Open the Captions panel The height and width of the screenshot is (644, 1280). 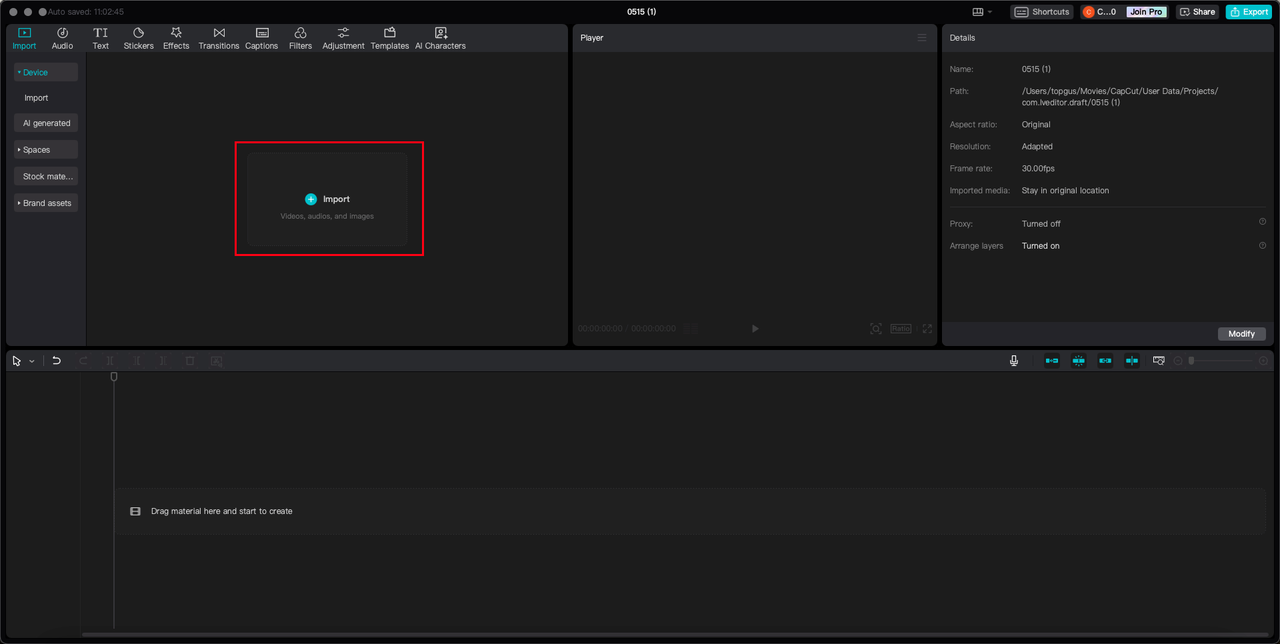262,38
